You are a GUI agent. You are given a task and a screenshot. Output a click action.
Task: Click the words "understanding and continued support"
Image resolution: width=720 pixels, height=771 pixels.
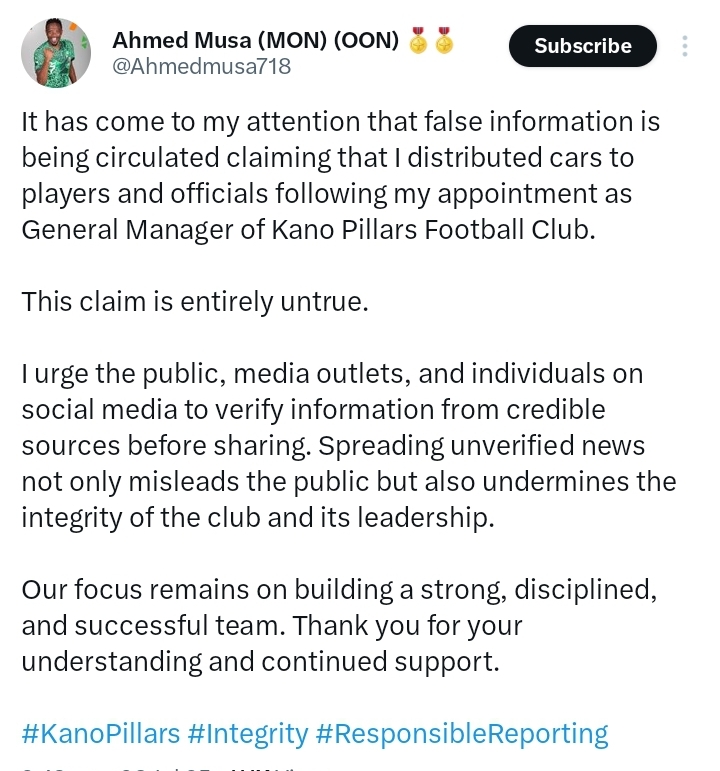pos(258,662)
